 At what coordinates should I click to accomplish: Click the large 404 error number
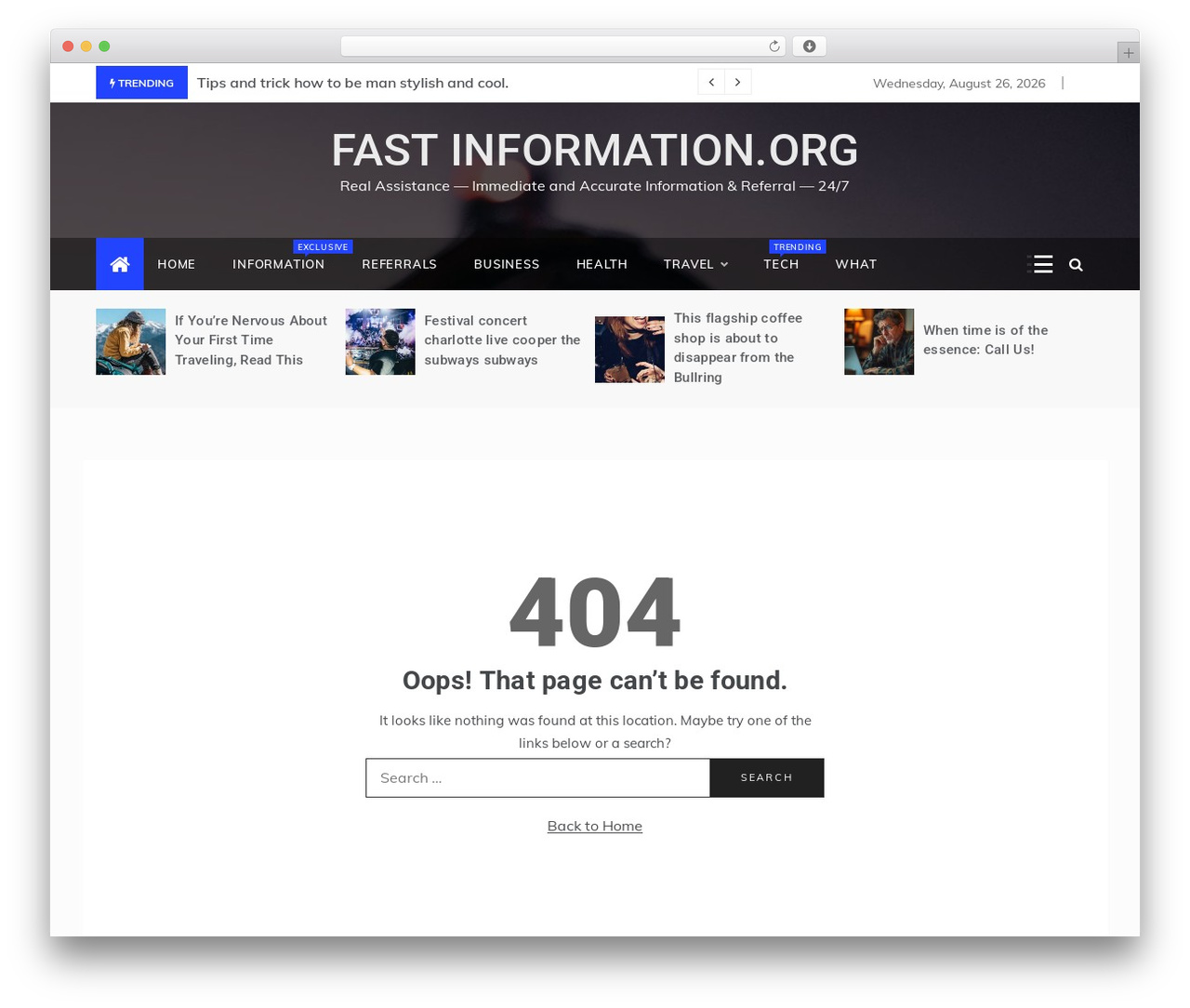coord(595,612)
